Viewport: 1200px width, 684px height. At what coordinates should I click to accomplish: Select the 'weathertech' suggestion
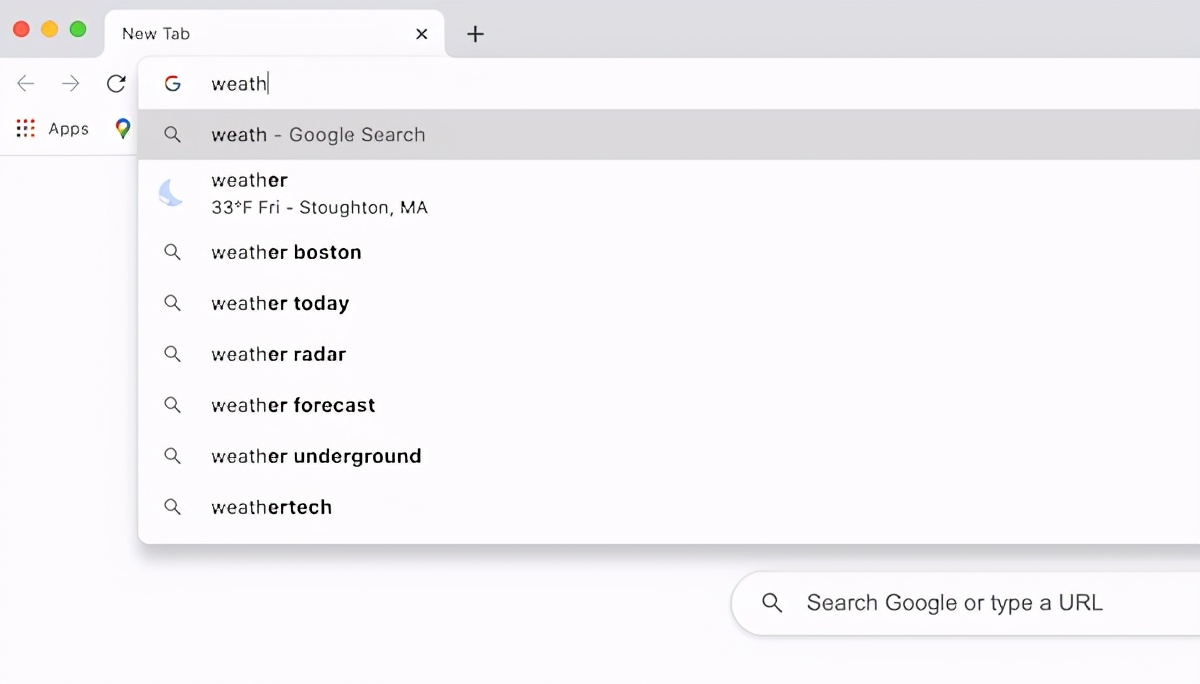271,508
